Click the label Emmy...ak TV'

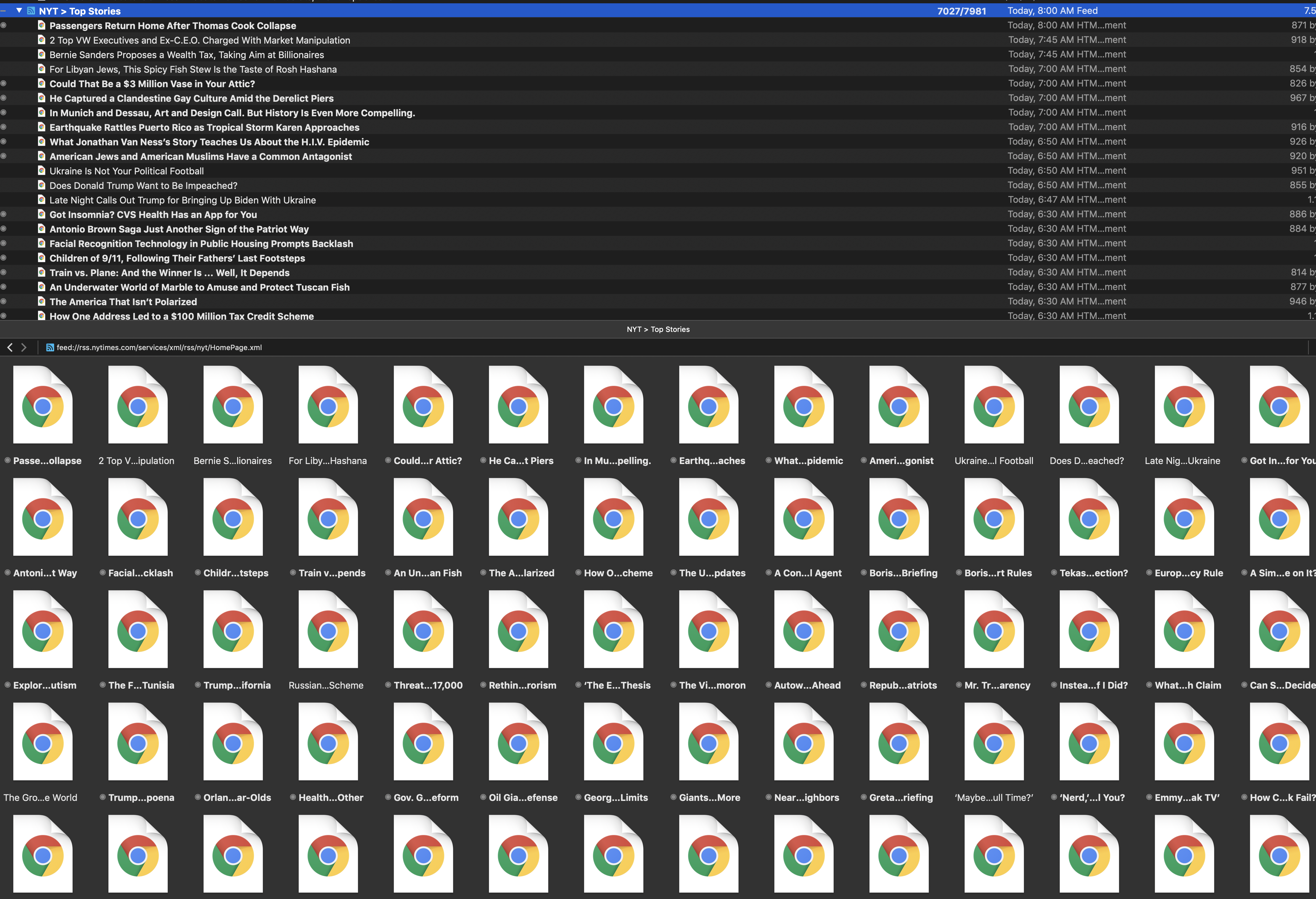coord(1188,797)
